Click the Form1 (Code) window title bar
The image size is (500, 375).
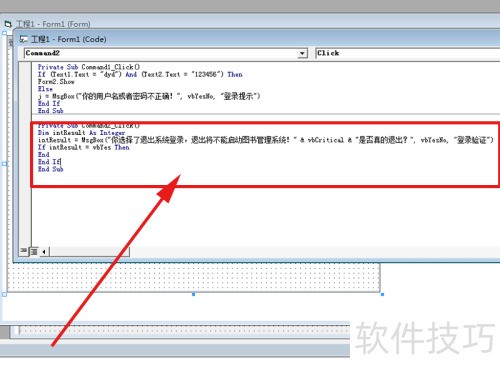pos(258,39)
